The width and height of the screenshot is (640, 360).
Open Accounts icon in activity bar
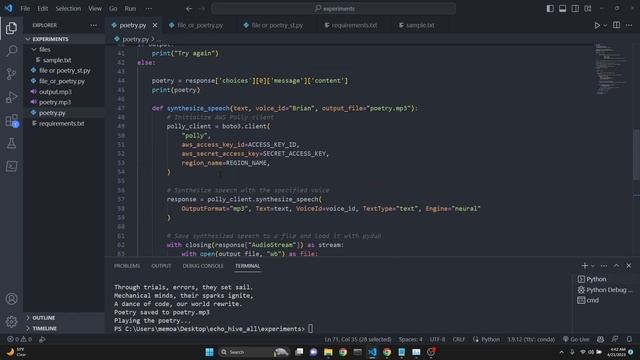(x=11, y=299)
